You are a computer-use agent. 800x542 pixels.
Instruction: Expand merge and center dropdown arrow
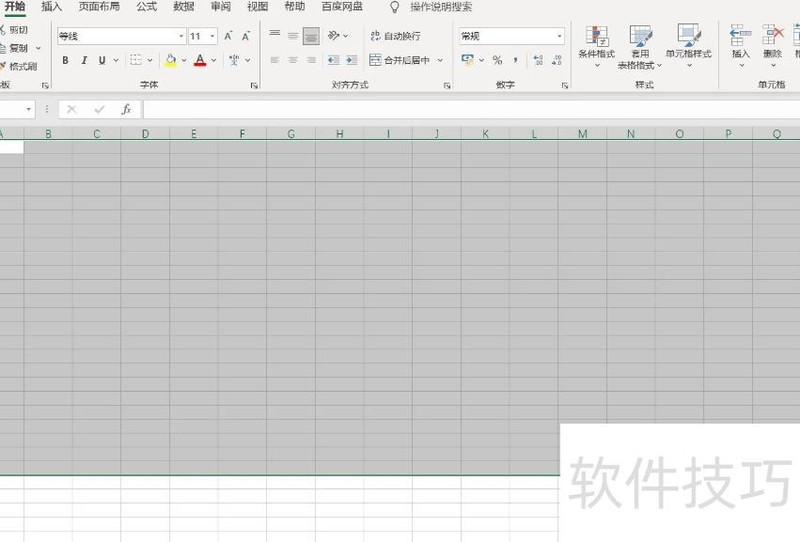coord(440,60)
